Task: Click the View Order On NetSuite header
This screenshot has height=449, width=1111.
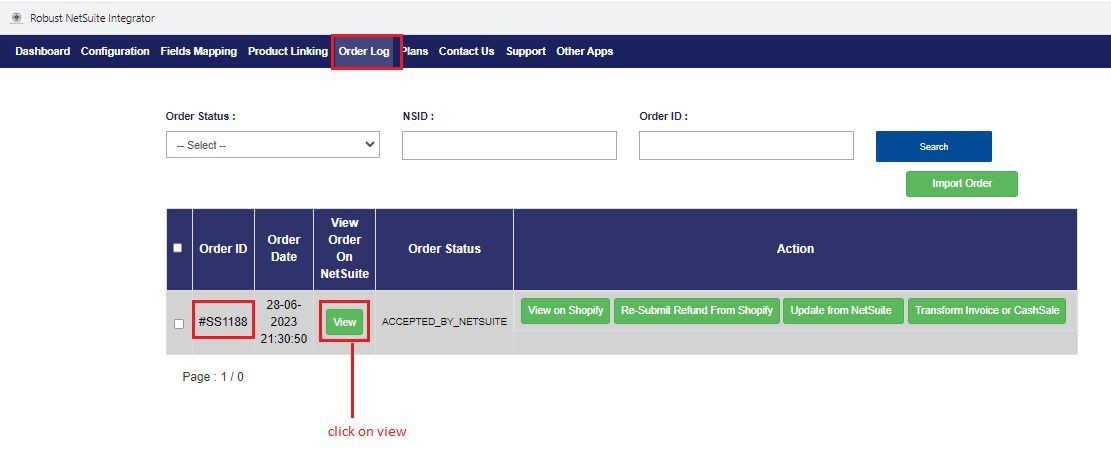Action: pyautogui.click(x=344, y=249)
